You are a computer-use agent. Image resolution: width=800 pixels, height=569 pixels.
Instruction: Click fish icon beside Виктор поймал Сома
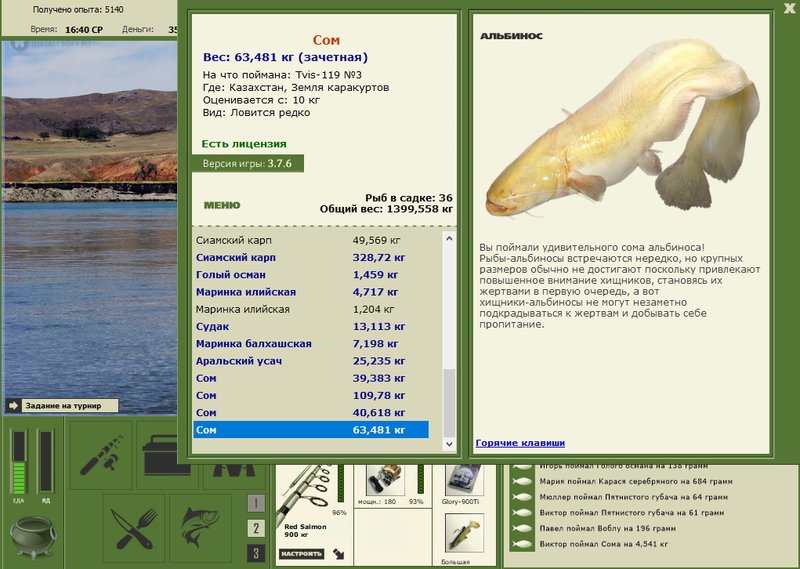tap(522, 545)
